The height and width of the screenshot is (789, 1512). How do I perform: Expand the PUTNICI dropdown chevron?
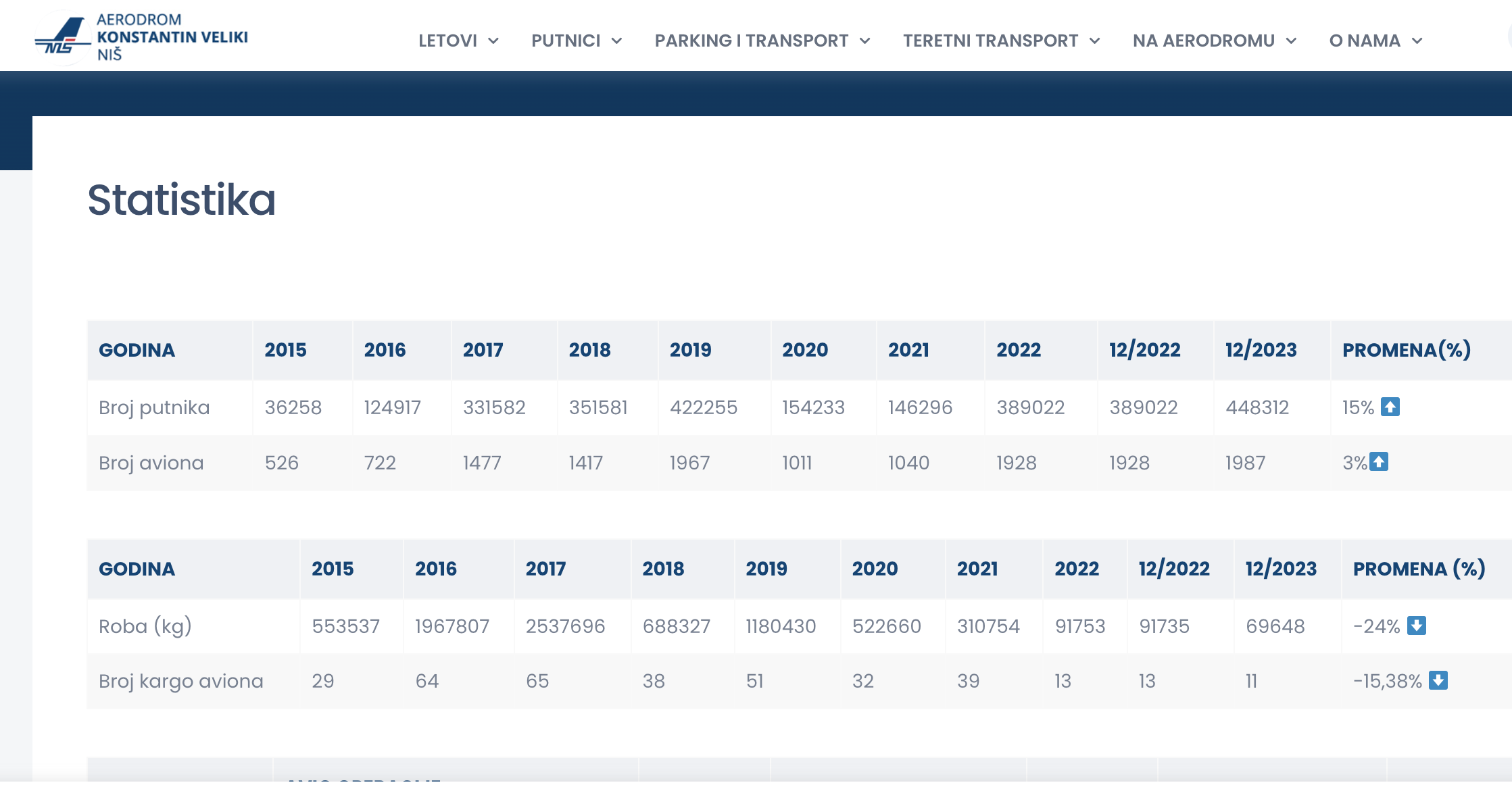[x=616, y=41]
